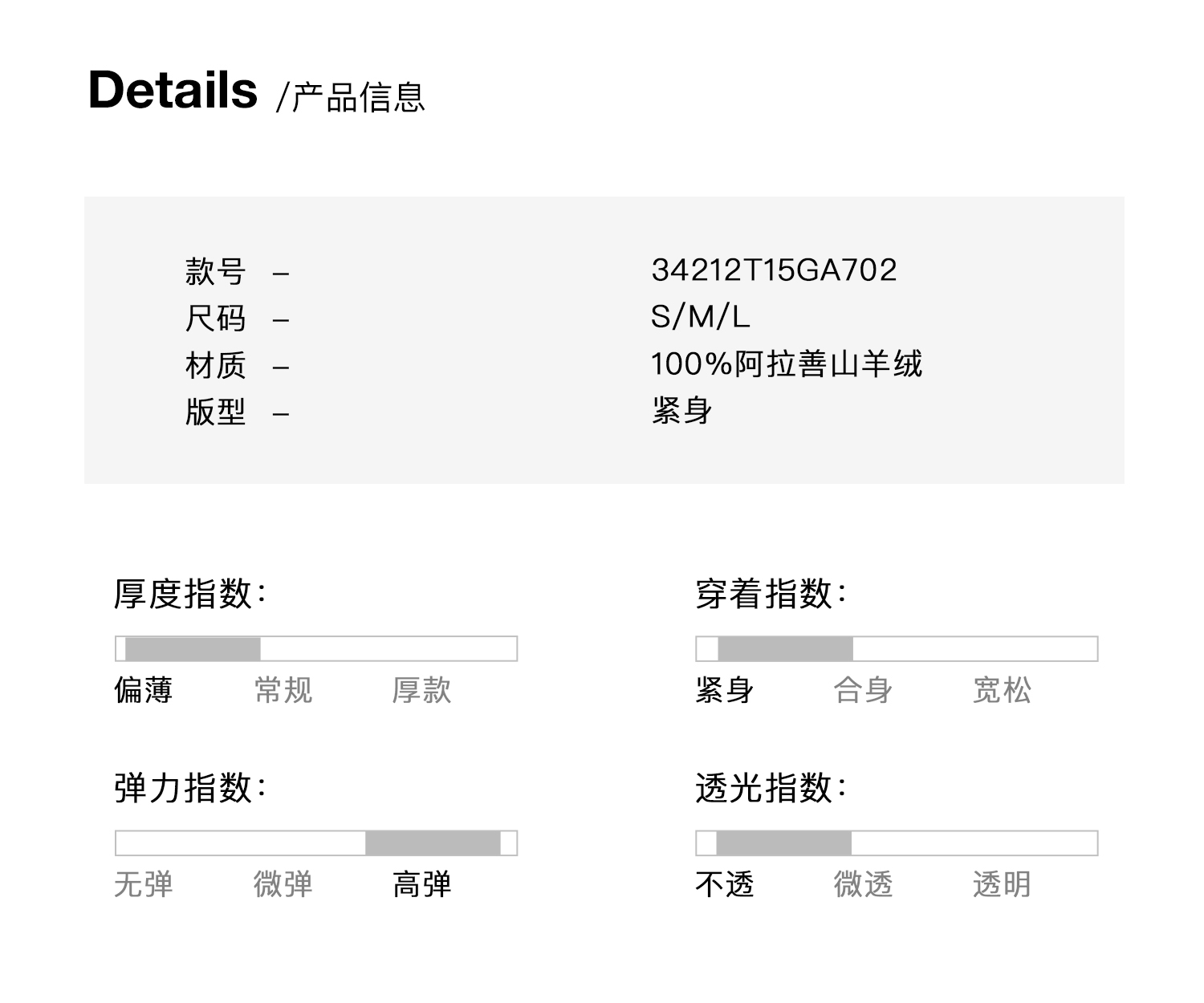Choose the 宽松 fit label
This screenshot has width=1204, height=1003.
tap(1002, 690)
